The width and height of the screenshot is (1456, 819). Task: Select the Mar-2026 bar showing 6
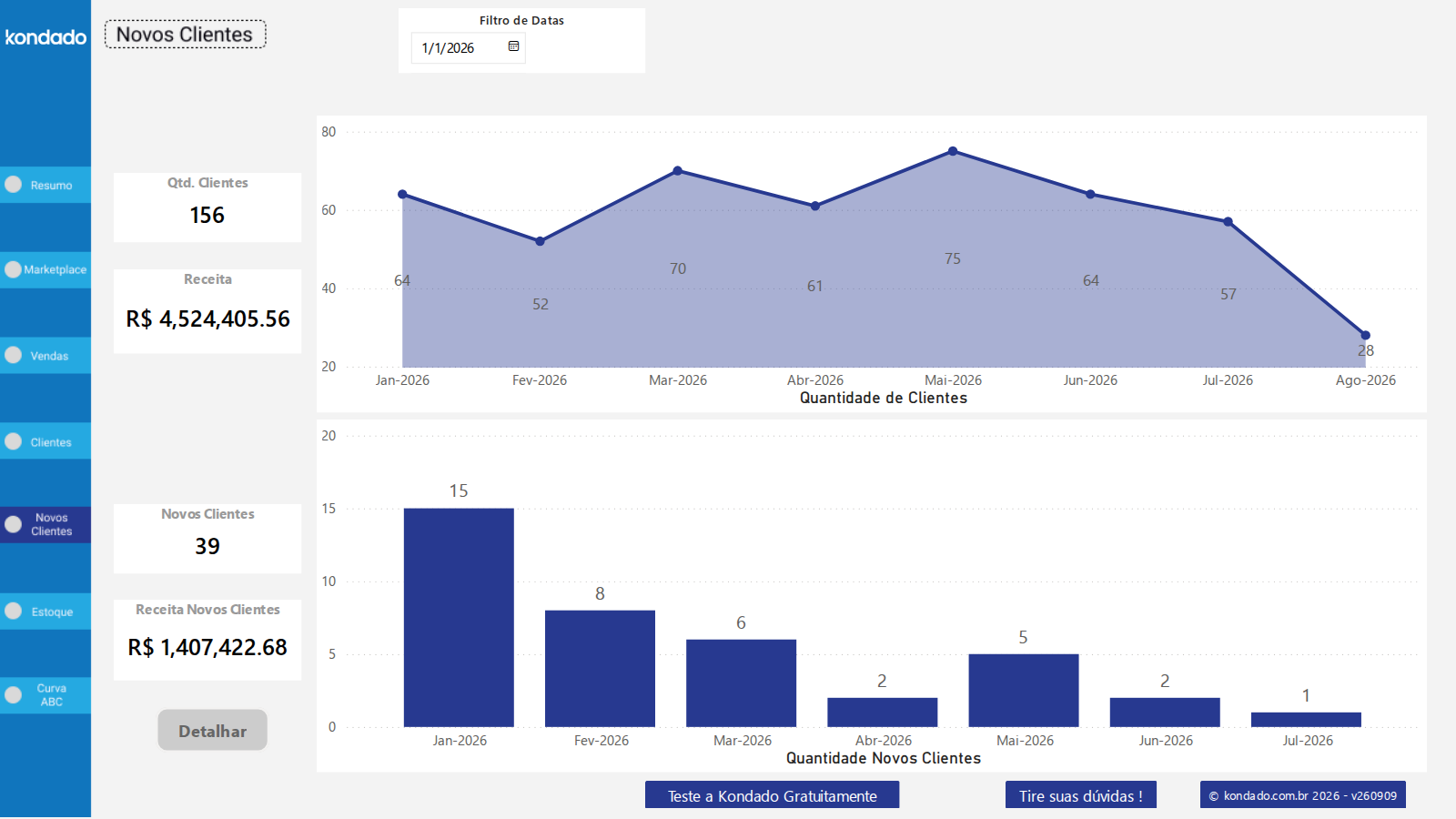pyautogui.click(x=741, y=683)
